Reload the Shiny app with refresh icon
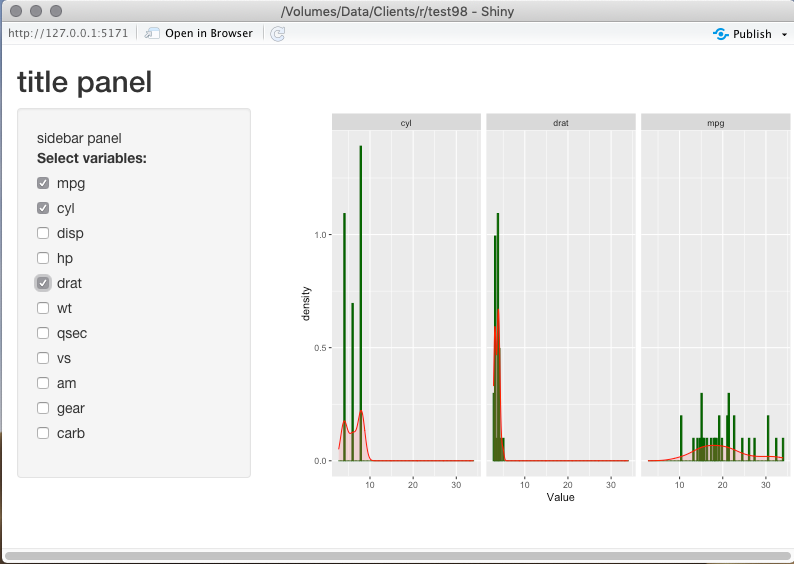Screen dimensions: 794x564 tap(277, 34)
